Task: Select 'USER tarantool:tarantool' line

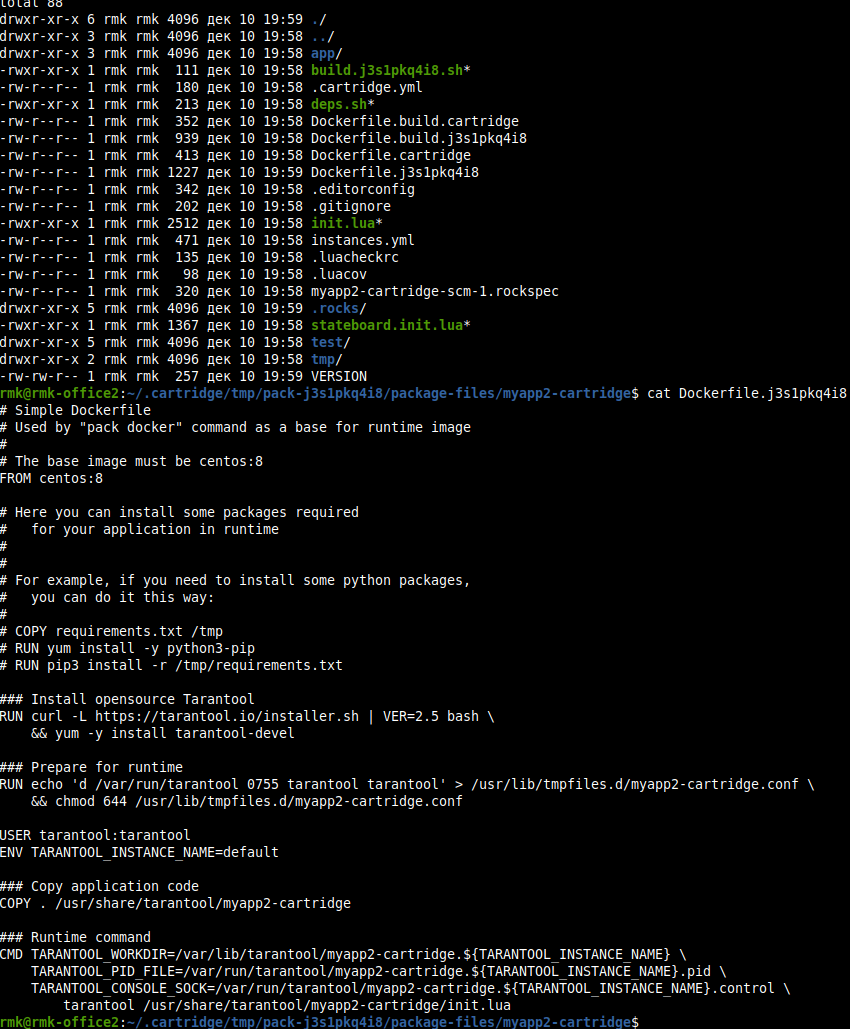Action: [x=95, y=837]
